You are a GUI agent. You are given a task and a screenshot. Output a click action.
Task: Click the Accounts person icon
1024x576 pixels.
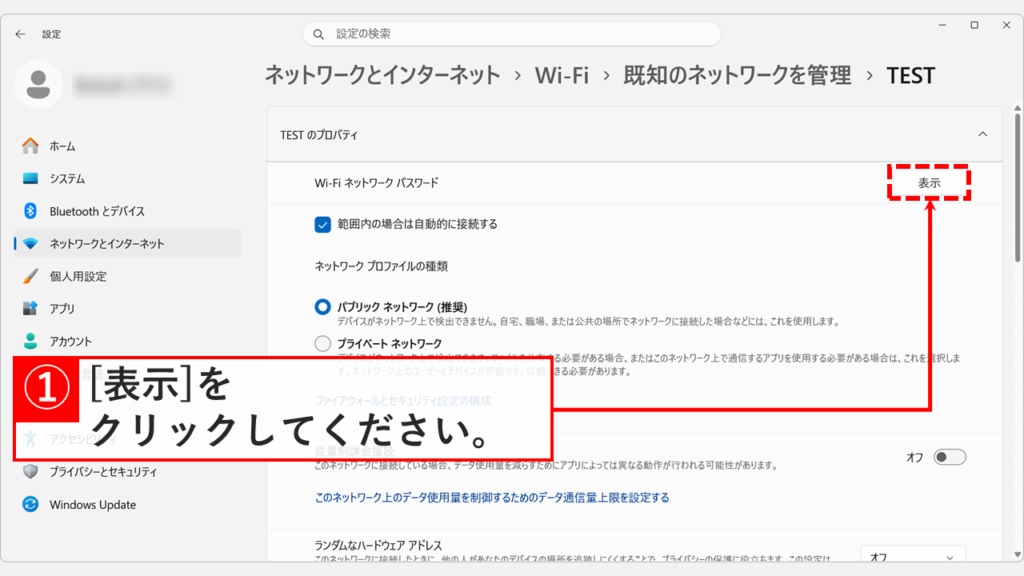click(30, 341)
